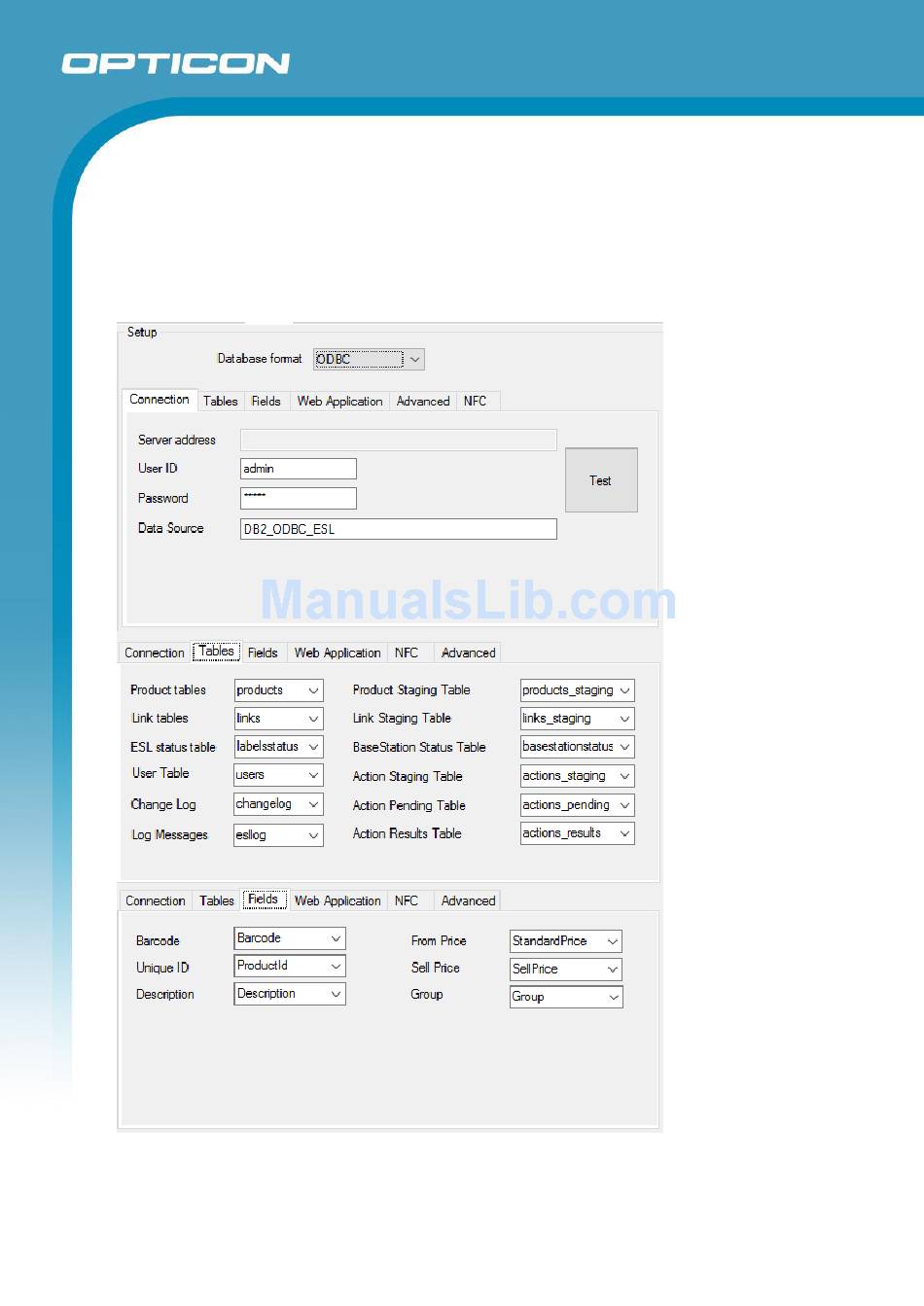Switch to the Tables tab in the top panel
The image size is (924, 1306).
tap(221, 401)
